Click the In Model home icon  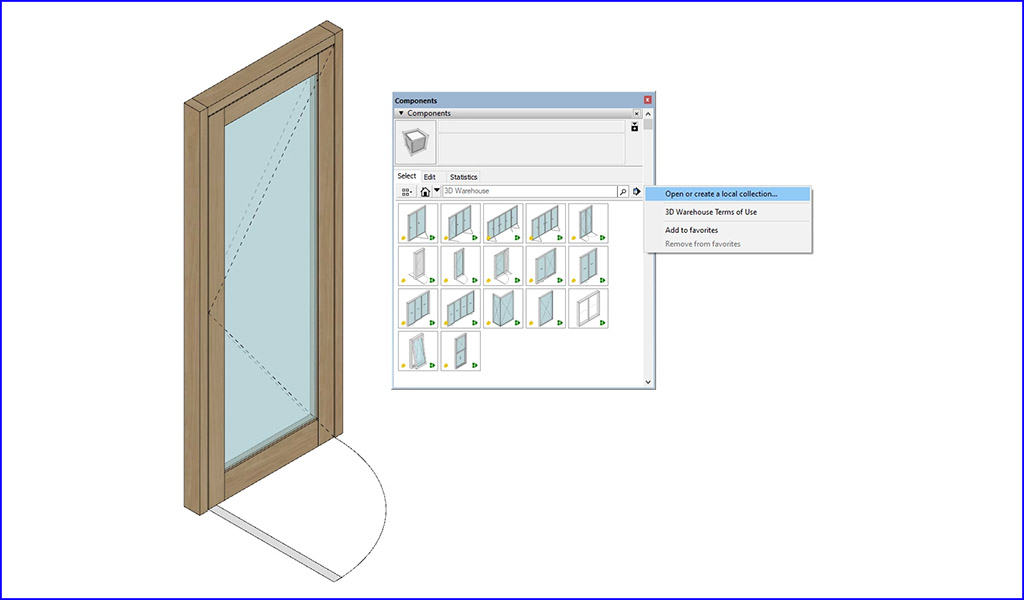(x=425, y=191)
